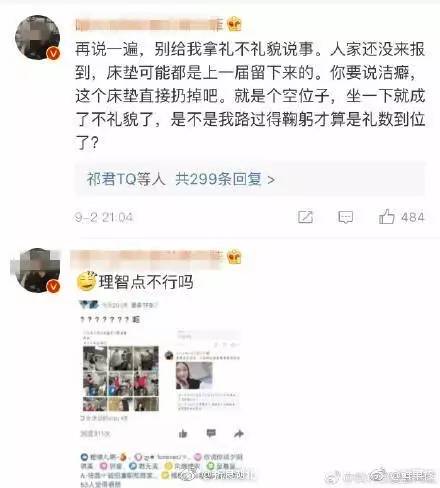The width and height of the screenshot is (440, 488).
Task: Click the 9-2 21:04 timestamp
Action: click(x=104, y=217)
